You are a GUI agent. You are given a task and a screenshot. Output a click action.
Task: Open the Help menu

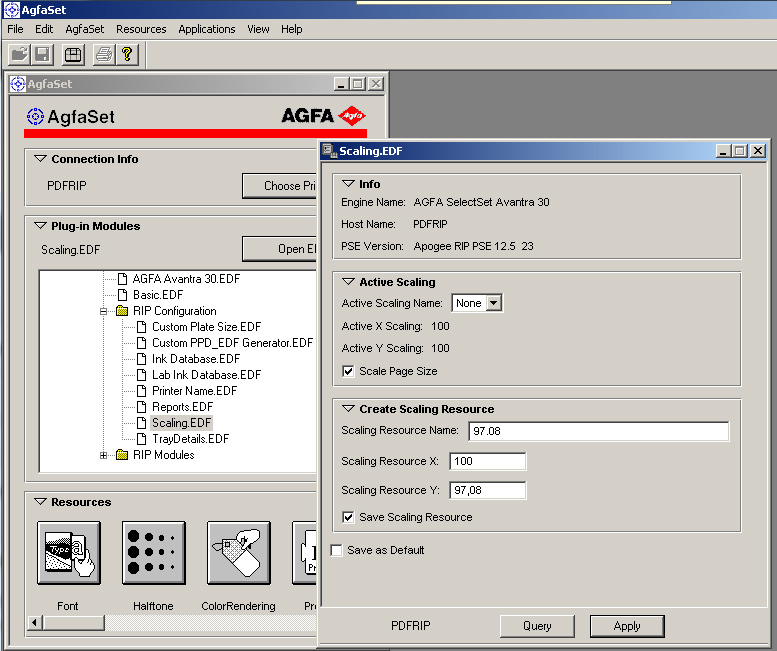pyautogui.click(x=292, y=29)
